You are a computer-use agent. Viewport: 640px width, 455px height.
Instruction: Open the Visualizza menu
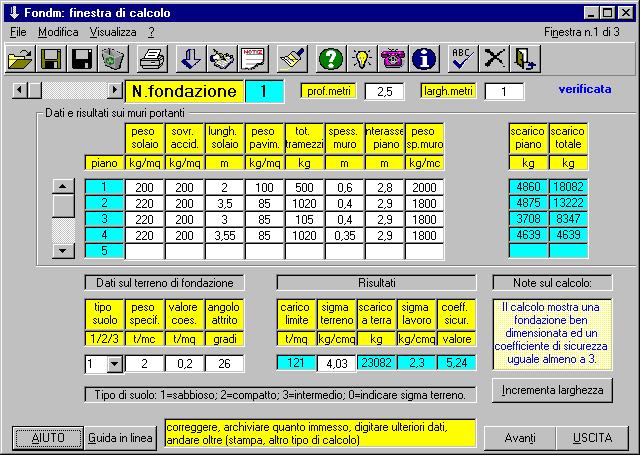click(112, 32)
